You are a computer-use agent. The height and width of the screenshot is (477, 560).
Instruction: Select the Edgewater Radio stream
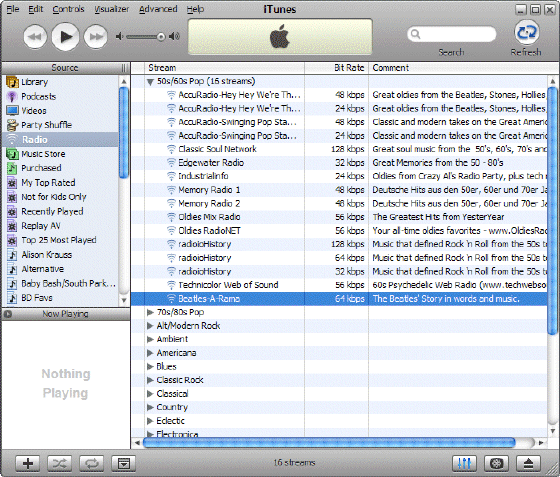coord(339,163)
